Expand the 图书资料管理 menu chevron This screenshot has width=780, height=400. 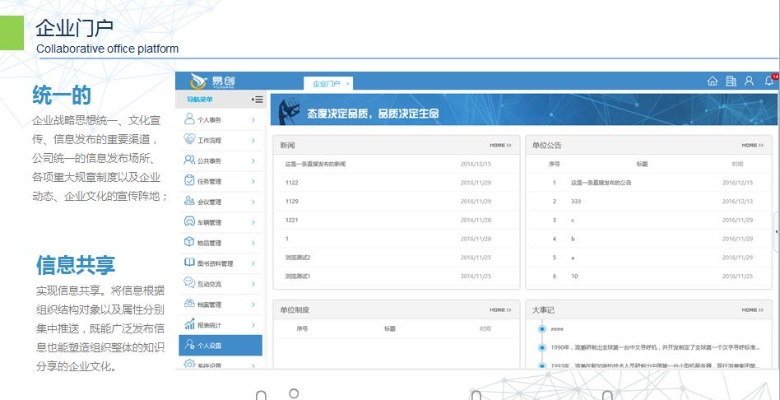pyautogui.click(x=253, y=263)
